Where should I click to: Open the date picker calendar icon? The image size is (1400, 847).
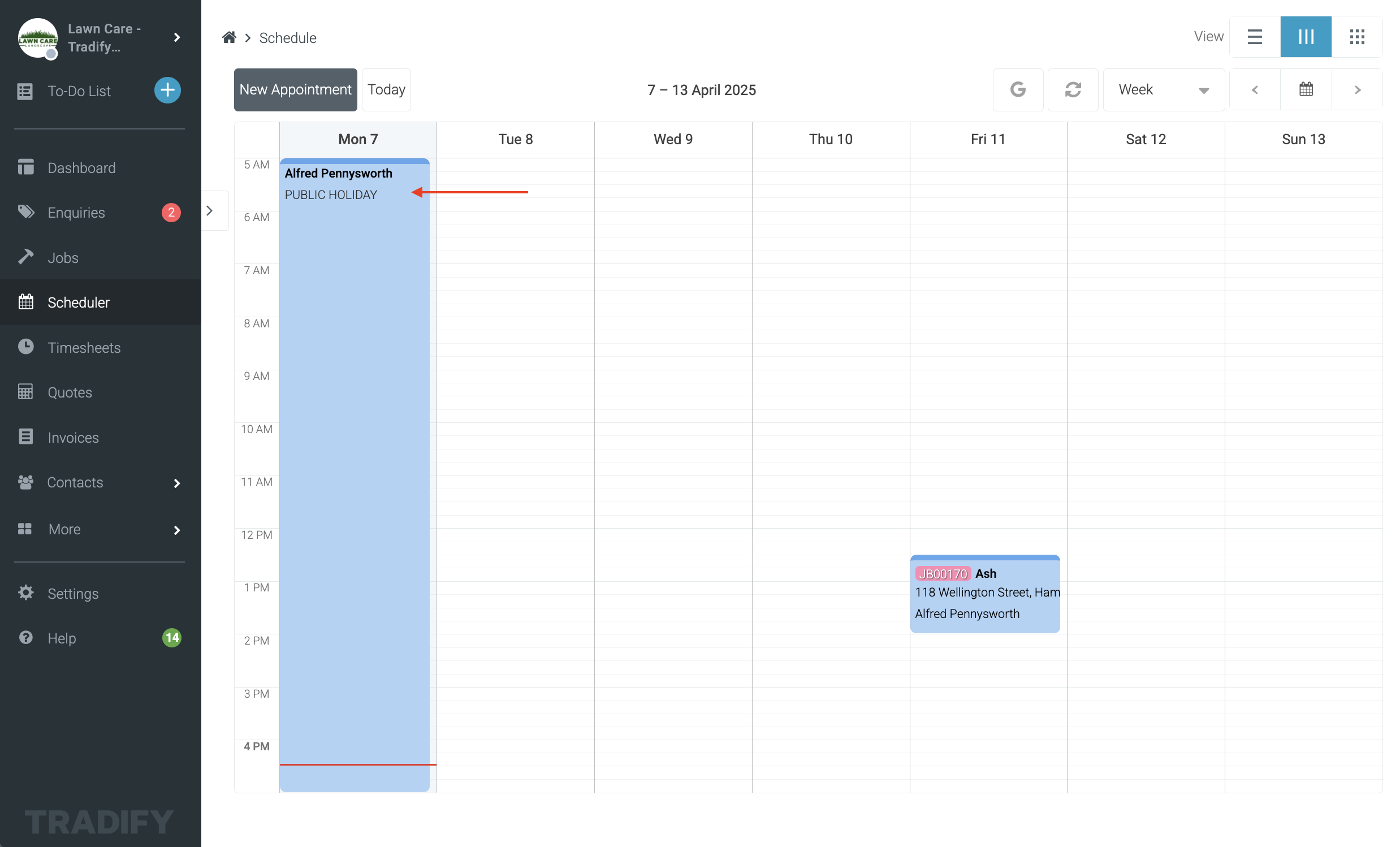1306,90
